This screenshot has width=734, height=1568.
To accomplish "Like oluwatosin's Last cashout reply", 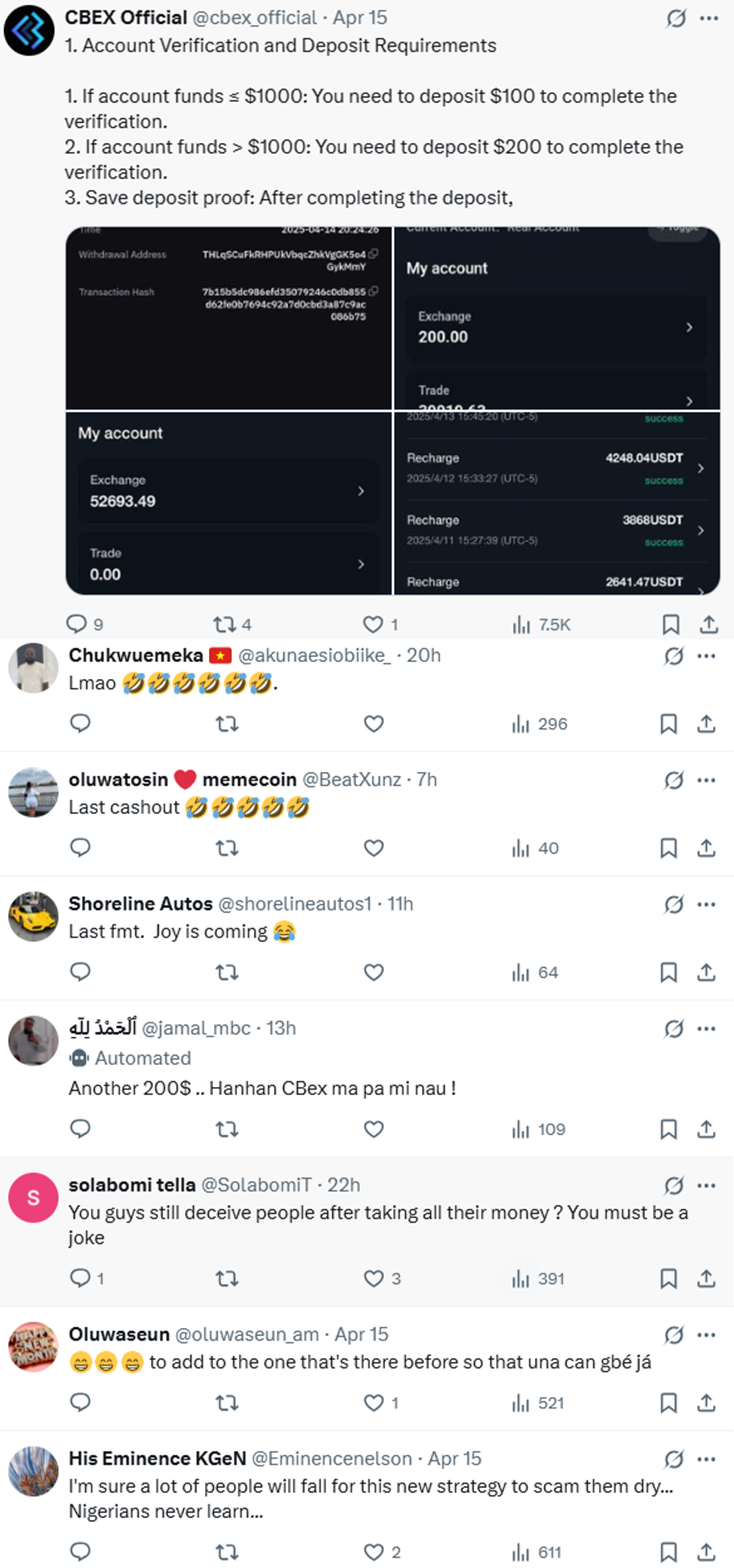I will point(373,848).
